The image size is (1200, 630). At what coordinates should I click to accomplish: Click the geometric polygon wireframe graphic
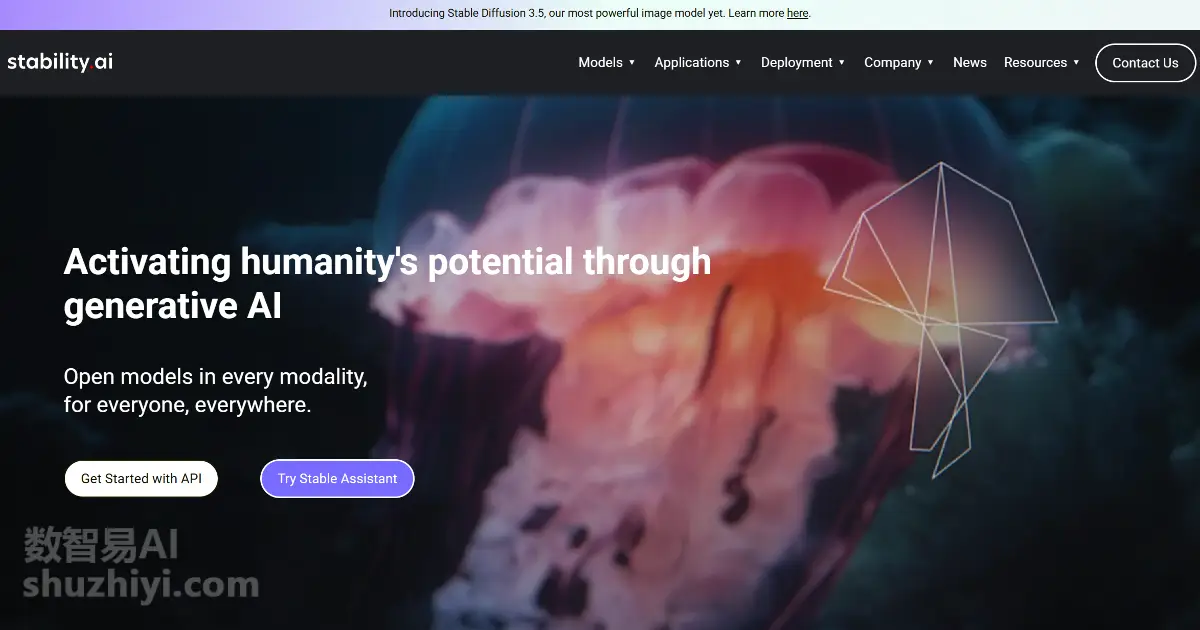point(940,320)
